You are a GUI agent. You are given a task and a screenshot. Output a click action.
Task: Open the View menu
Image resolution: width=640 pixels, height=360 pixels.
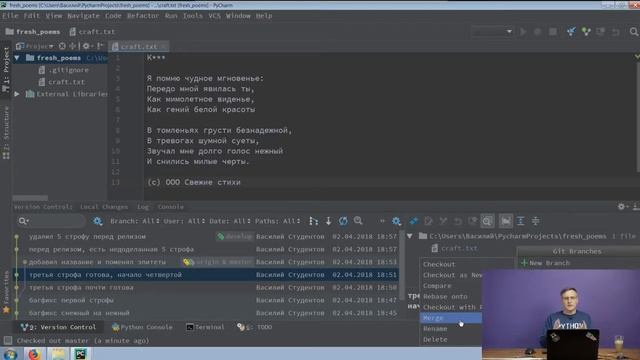pos(53,16)
